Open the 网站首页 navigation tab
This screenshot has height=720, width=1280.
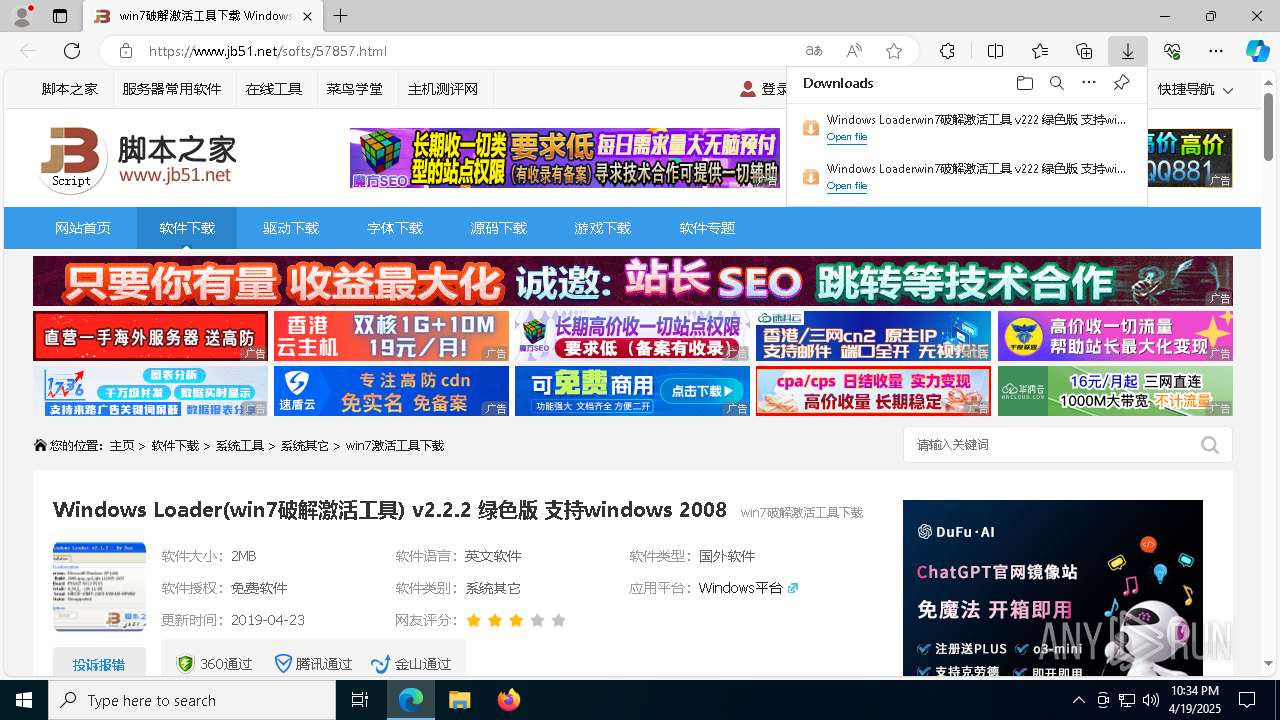click(83, 228)
